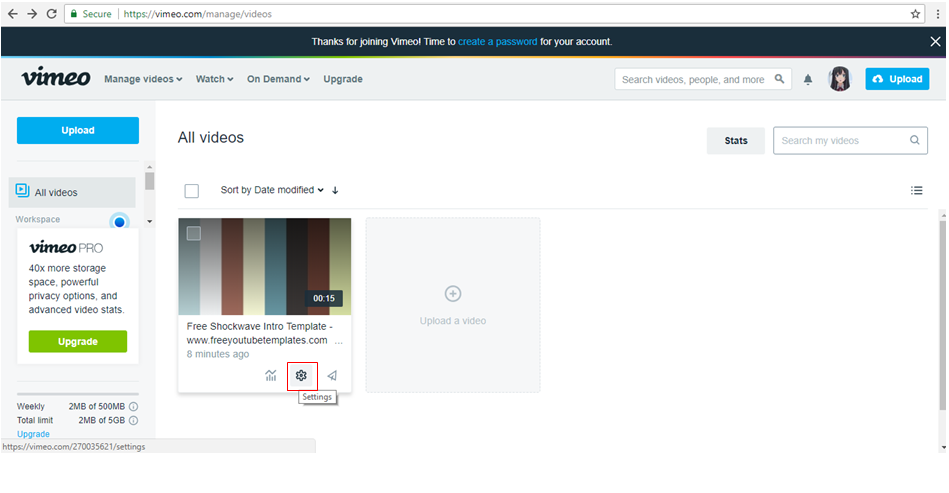The width and height of the screenshot is (949, 493).
Task: Click the plus icon to upload a video
Action: pyautogui.click(x=453, y=294)
